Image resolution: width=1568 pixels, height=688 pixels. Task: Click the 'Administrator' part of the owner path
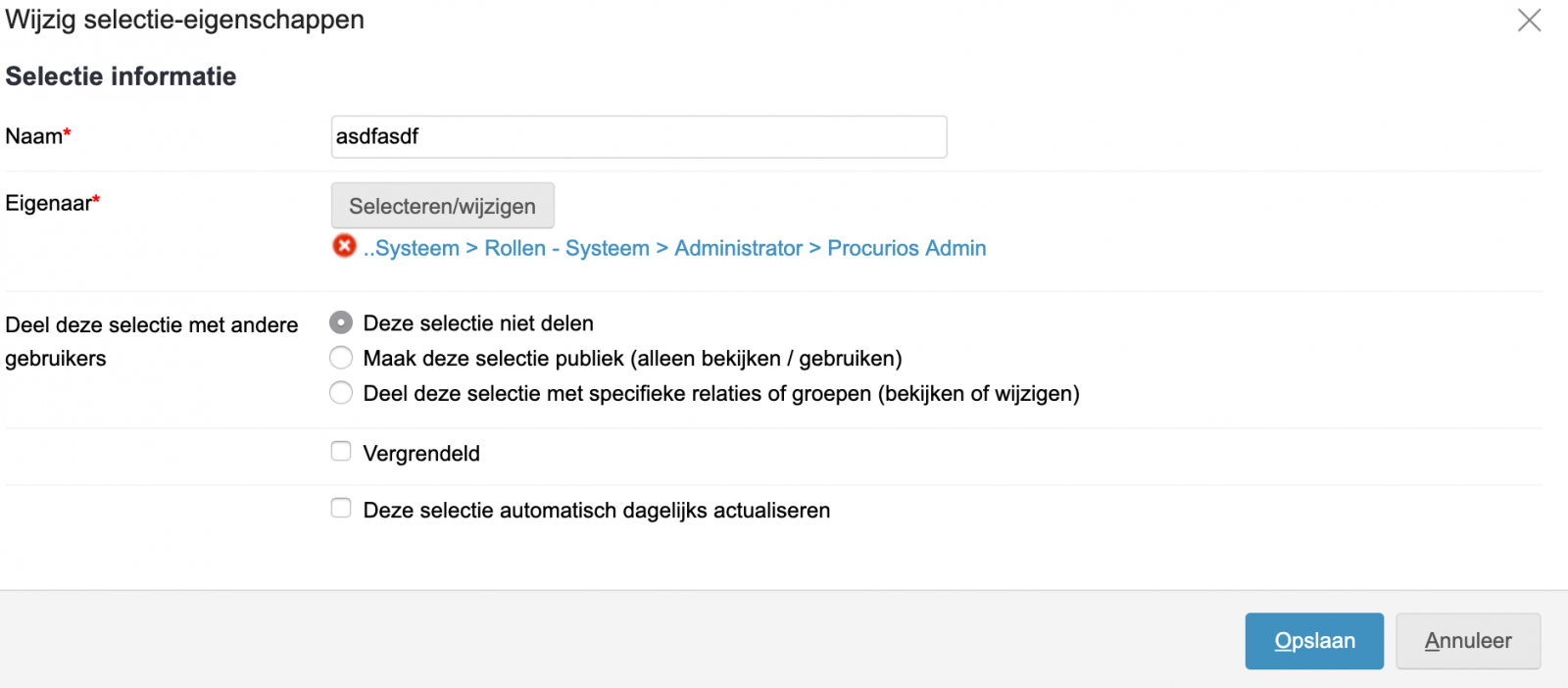coord(738,249)
